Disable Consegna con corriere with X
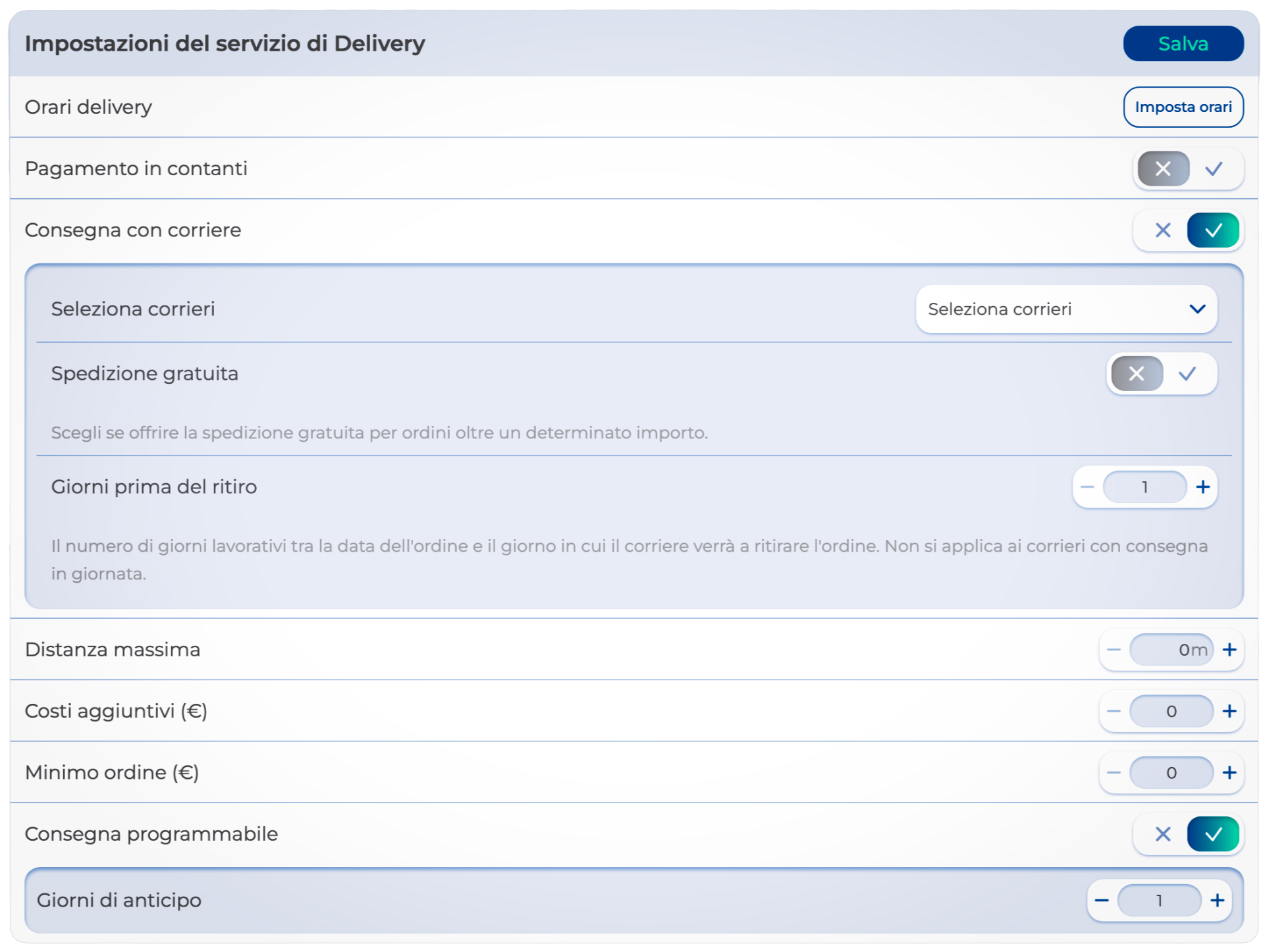Screen dimensions: 1267x952 1163,230
